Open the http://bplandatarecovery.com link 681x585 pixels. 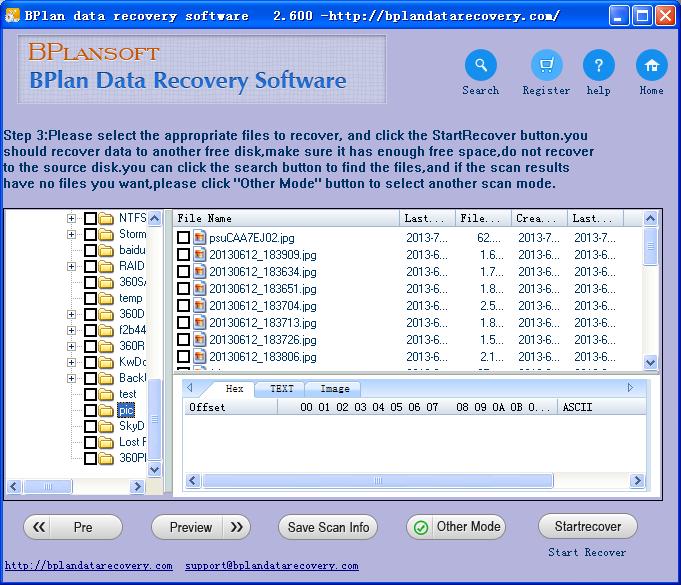[x=89, y=565]
